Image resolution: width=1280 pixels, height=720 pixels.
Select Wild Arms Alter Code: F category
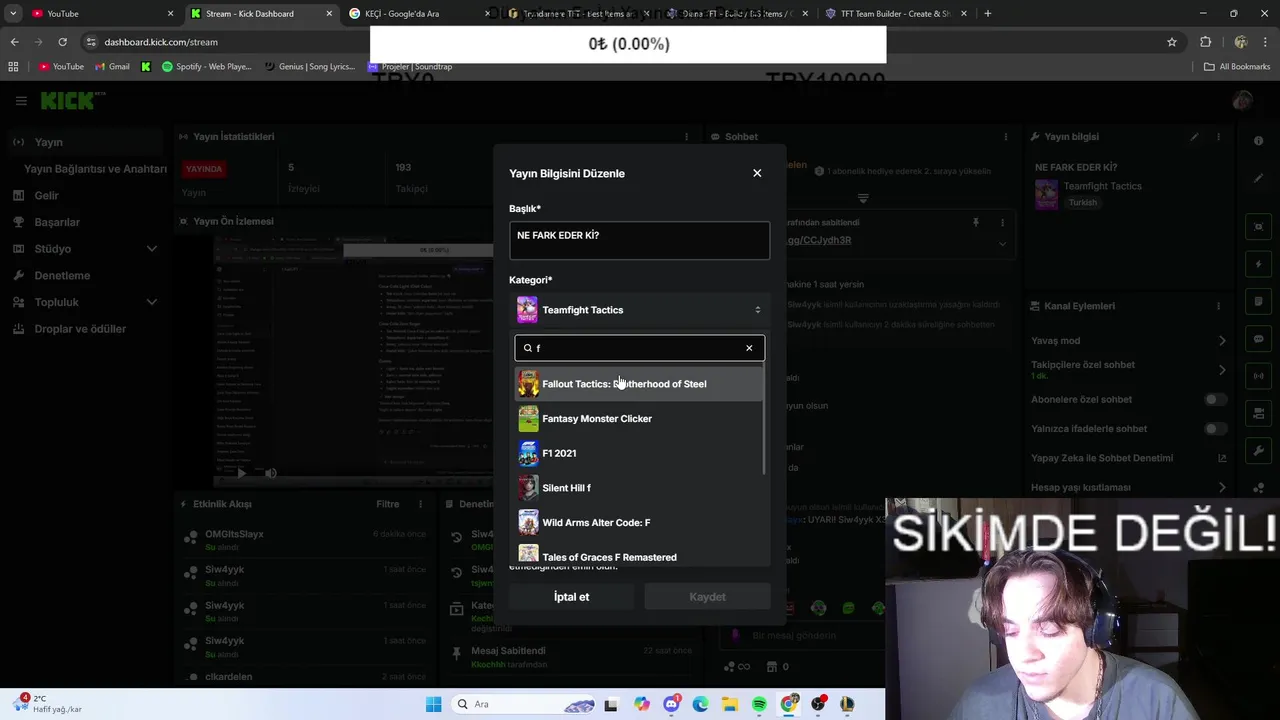click(639, 522)
